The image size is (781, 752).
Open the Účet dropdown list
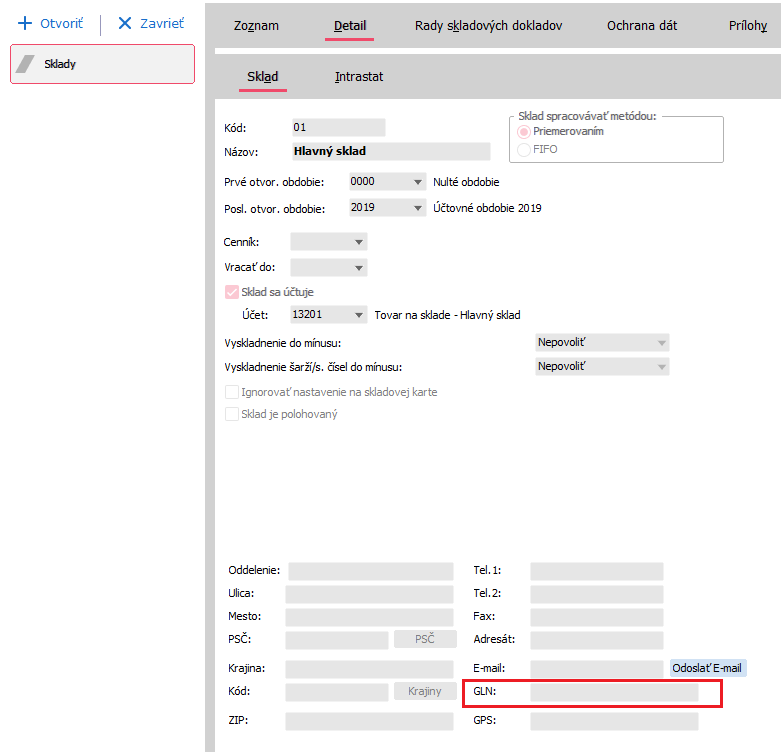[x=359, y=315]
